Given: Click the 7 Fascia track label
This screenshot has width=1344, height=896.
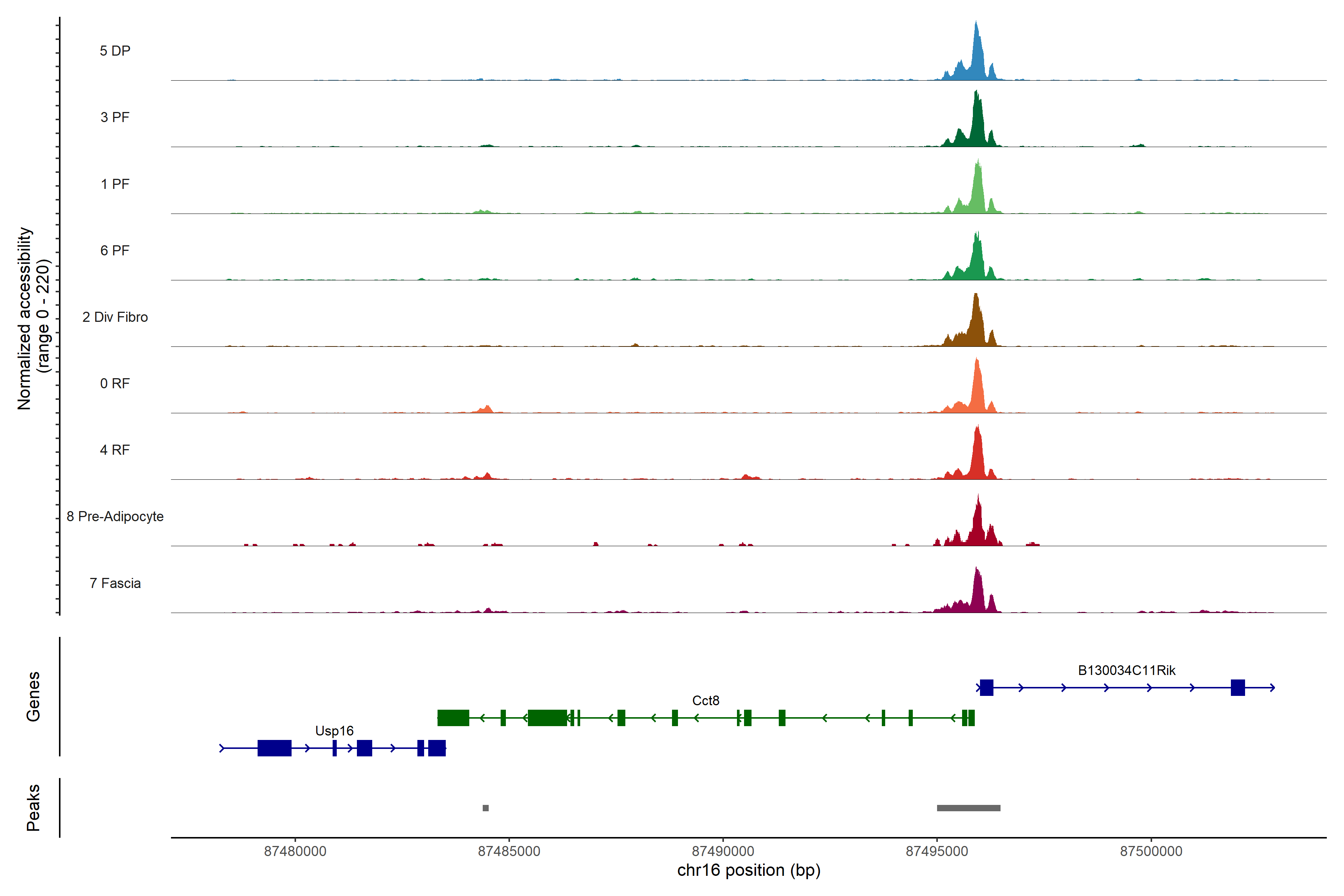Looking at the screenshot, I should point(115,584).
